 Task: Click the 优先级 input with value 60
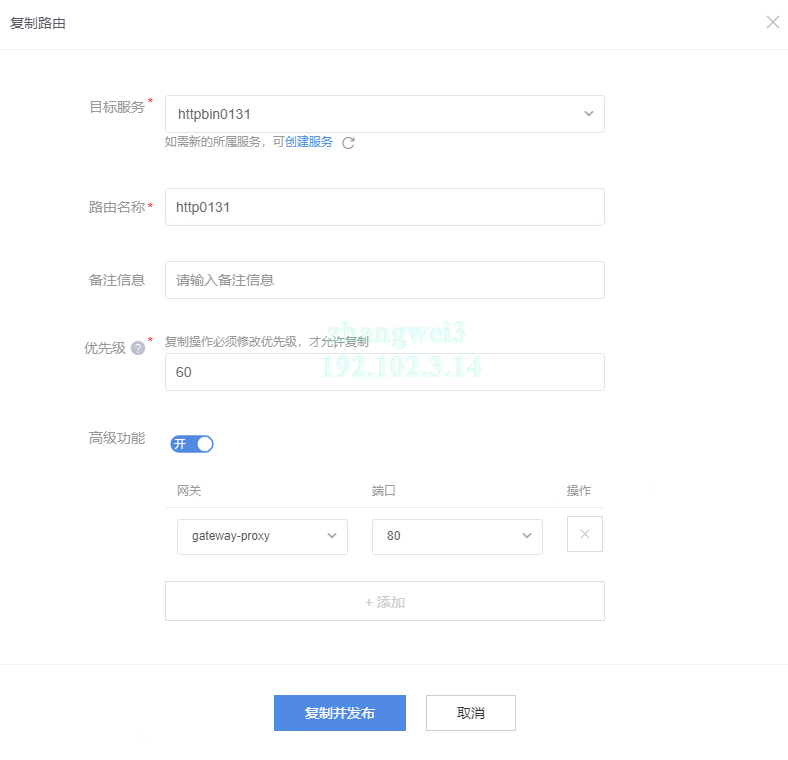coord(384,372)
